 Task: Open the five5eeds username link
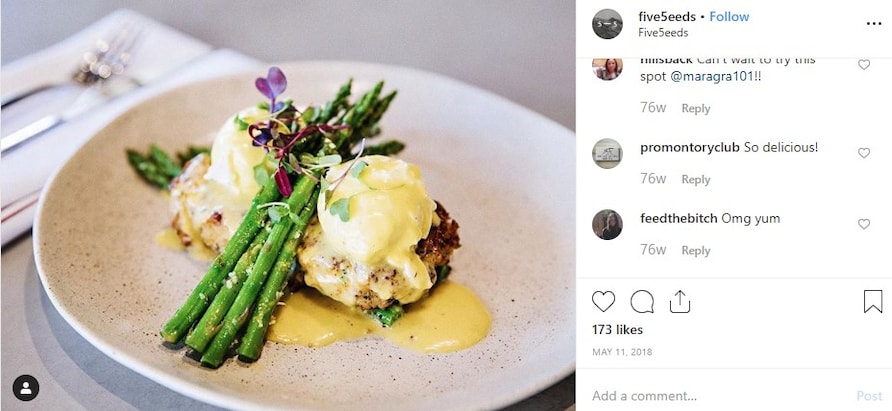[667, 17]
